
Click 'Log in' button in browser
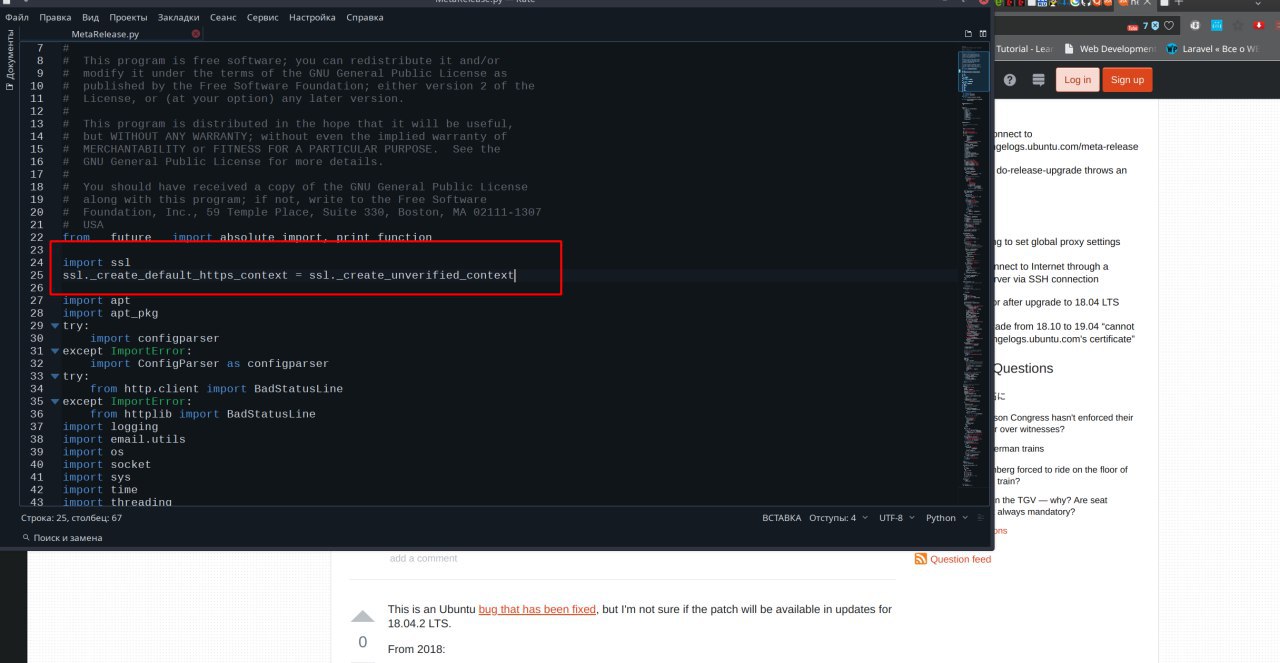[1077, 80]
